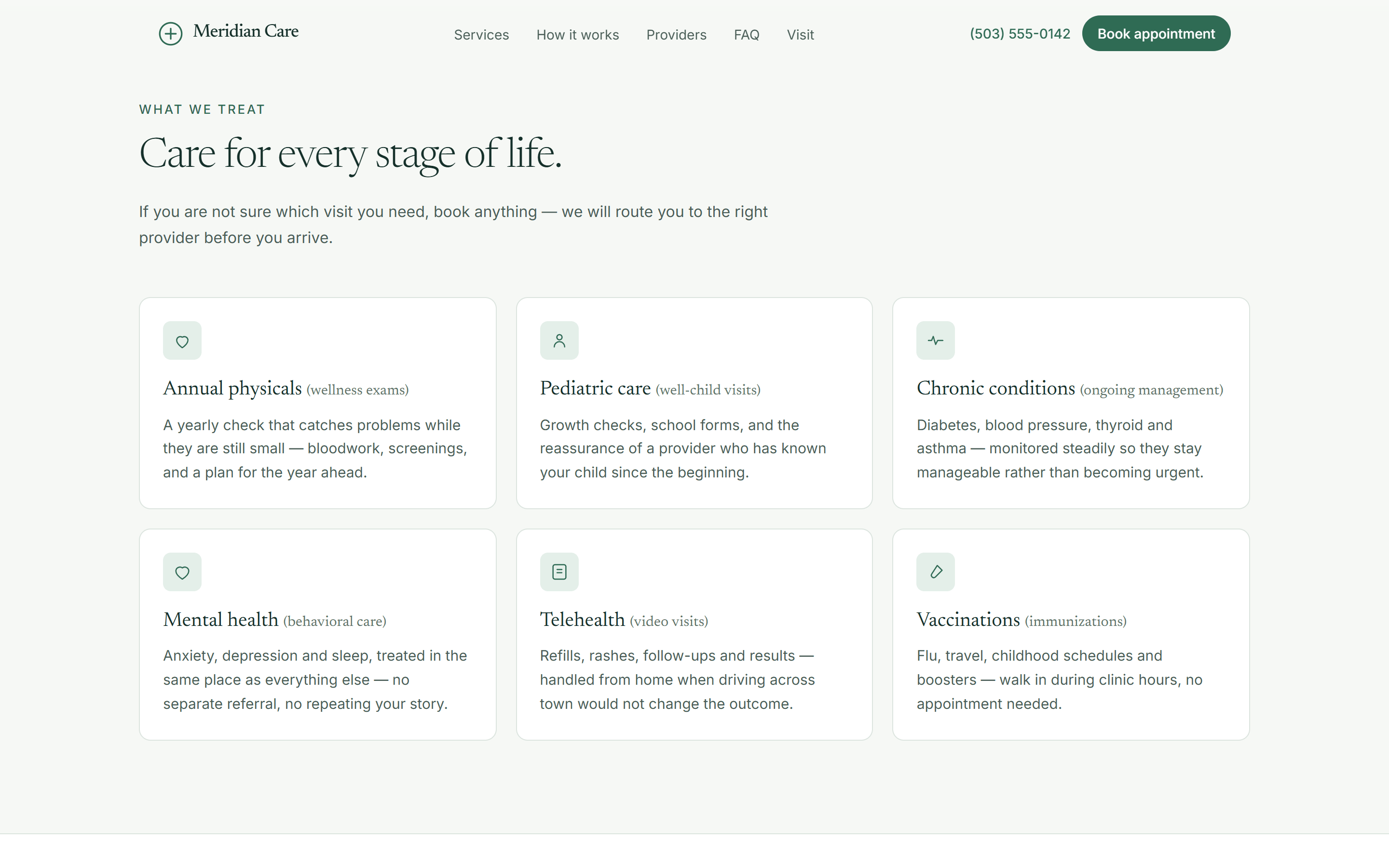
Task: Select the Chronic conditions heading
Action: 996,389
